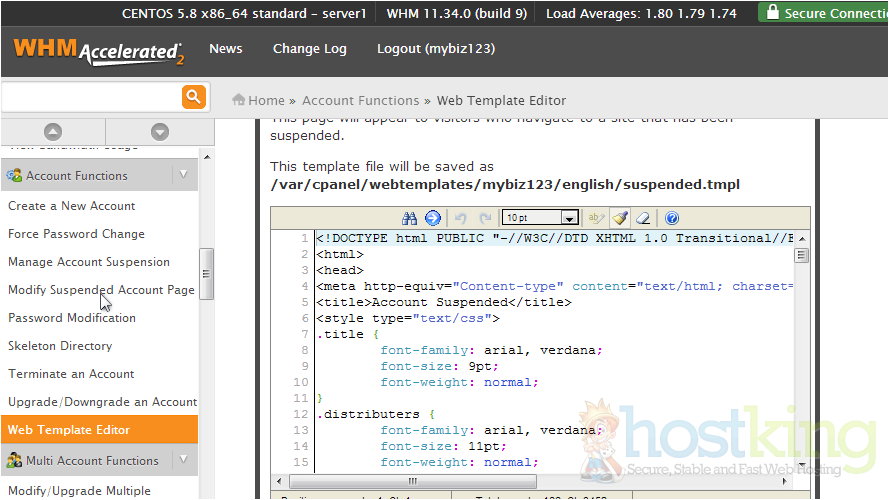Open the News menu item
The height and width of the screenshot is (500, 889).
(225, 49)
